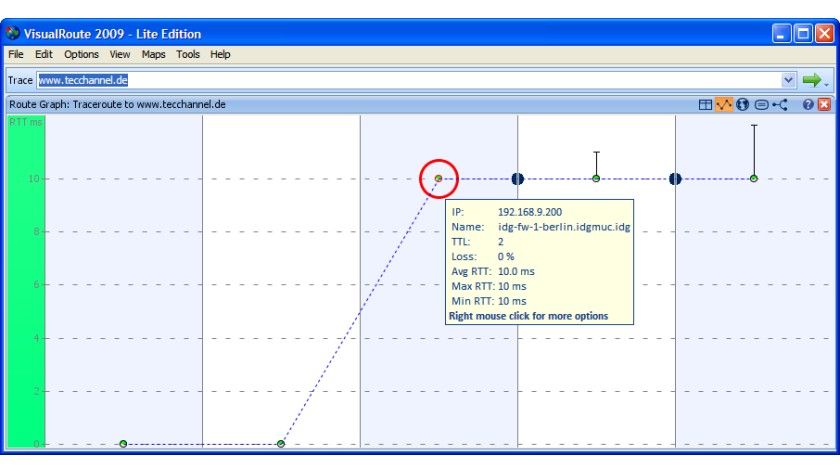Image resolution: width=840 pixels, height=473 pixels.
Task: Start trace with the green arrow
Action: click(x=812, y=80)
